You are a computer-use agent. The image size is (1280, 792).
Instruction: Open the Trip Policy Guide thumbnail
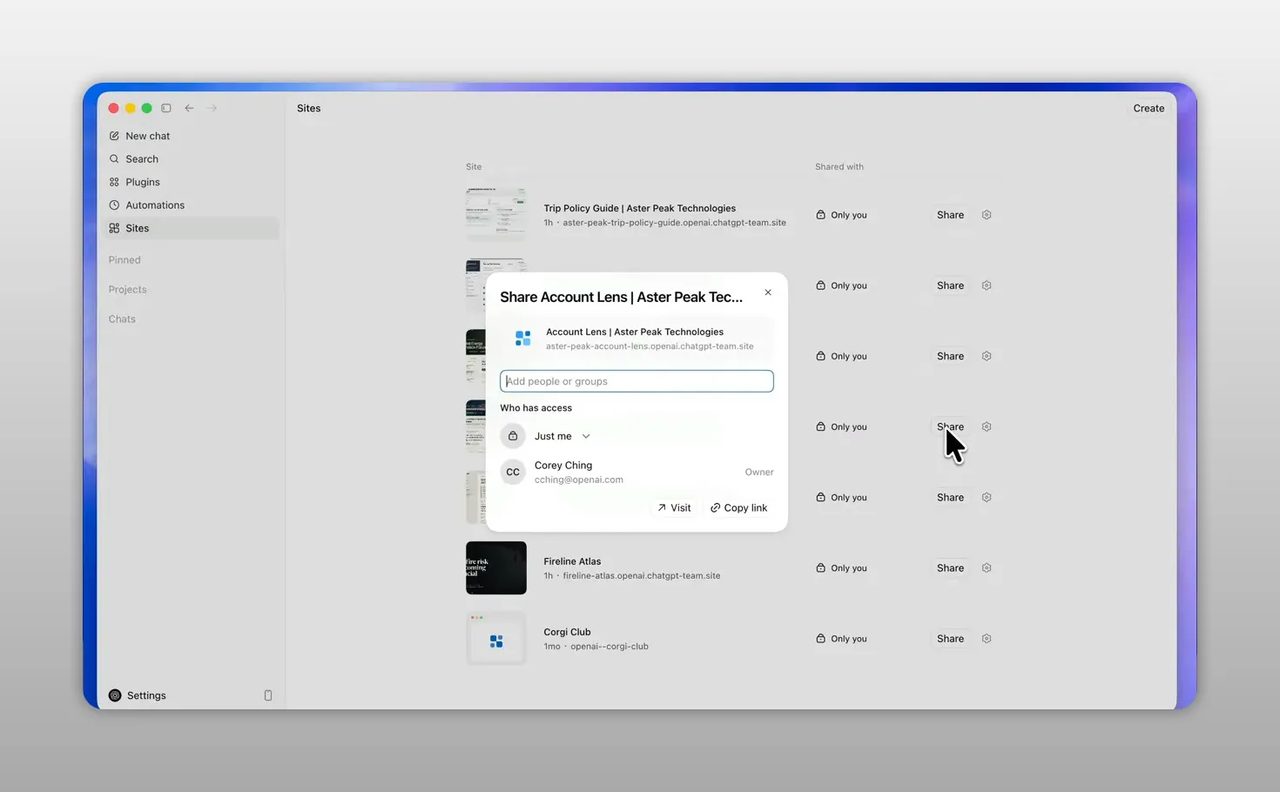pos(496,214)
